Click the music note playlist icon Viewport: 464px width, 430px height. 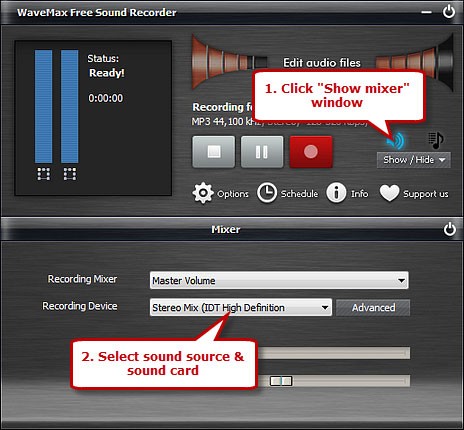click(x=436, y=140)
